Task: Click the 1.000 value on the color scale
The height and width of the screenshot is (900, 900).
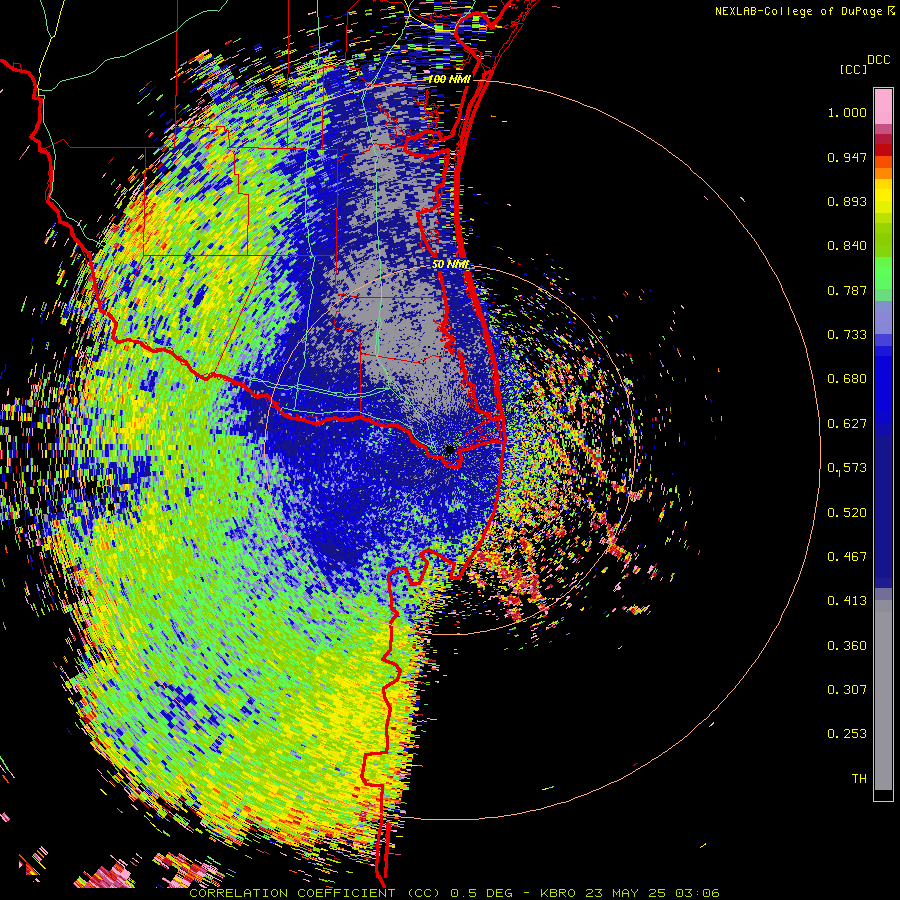Action: point(847,112)
